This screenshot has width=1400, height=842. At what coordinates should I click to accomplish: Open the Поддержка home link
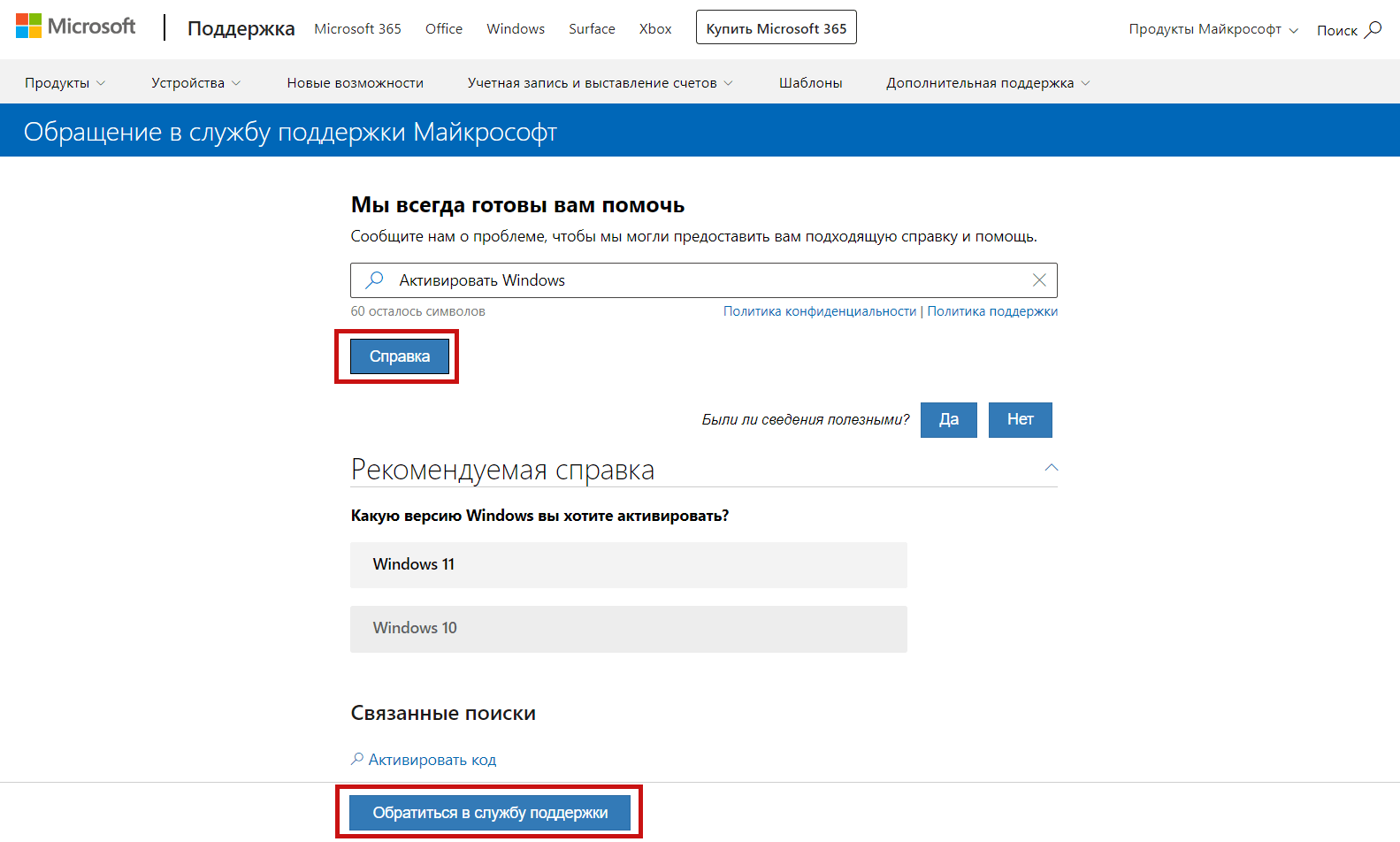[241, 28]
